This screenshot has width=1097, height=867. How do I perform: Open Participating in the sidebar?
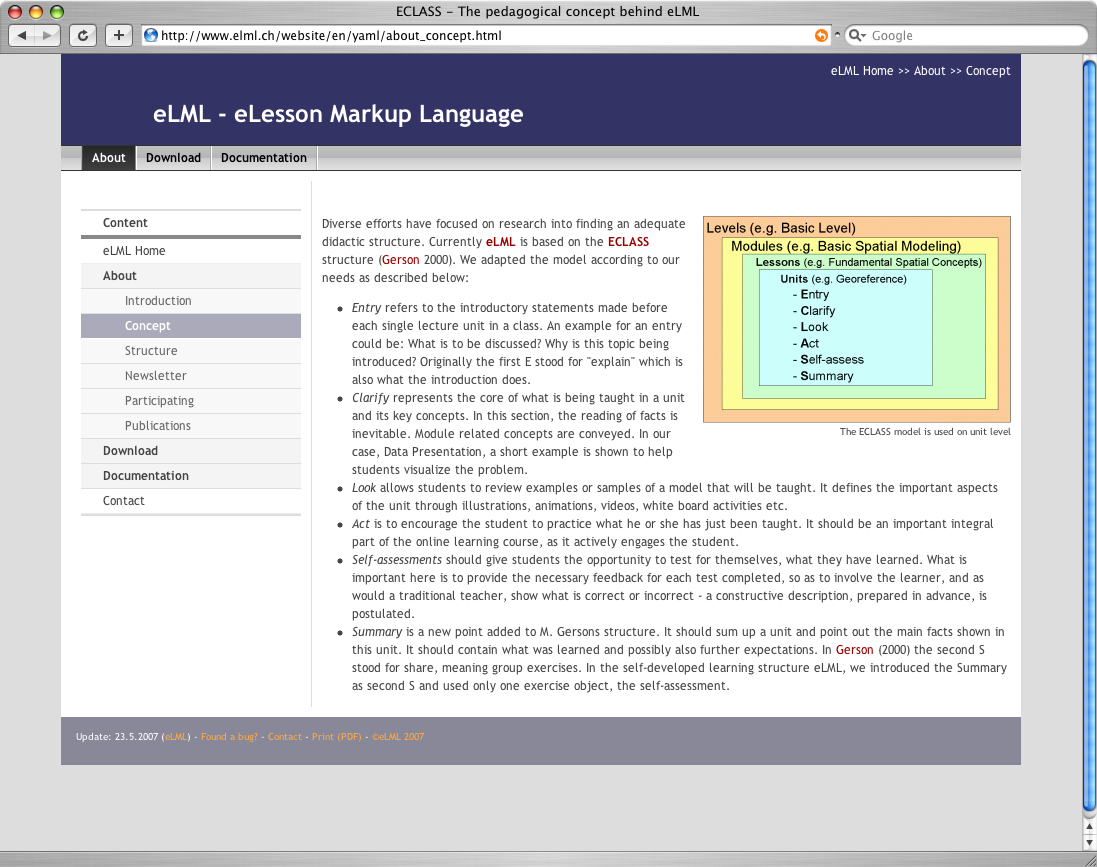tap(191, 401)
